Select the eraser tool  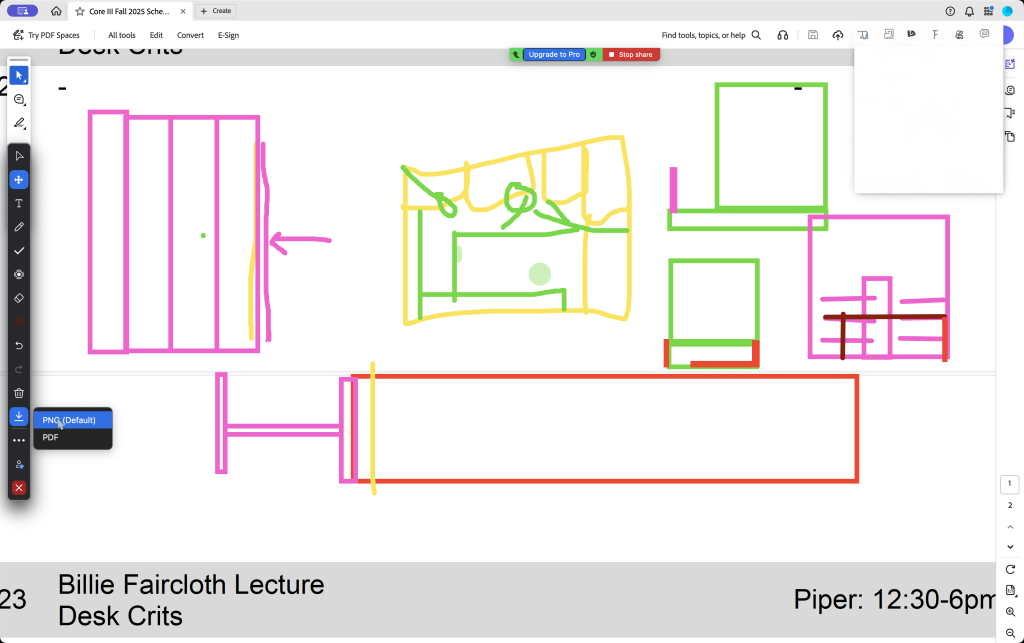click(19, 298)
